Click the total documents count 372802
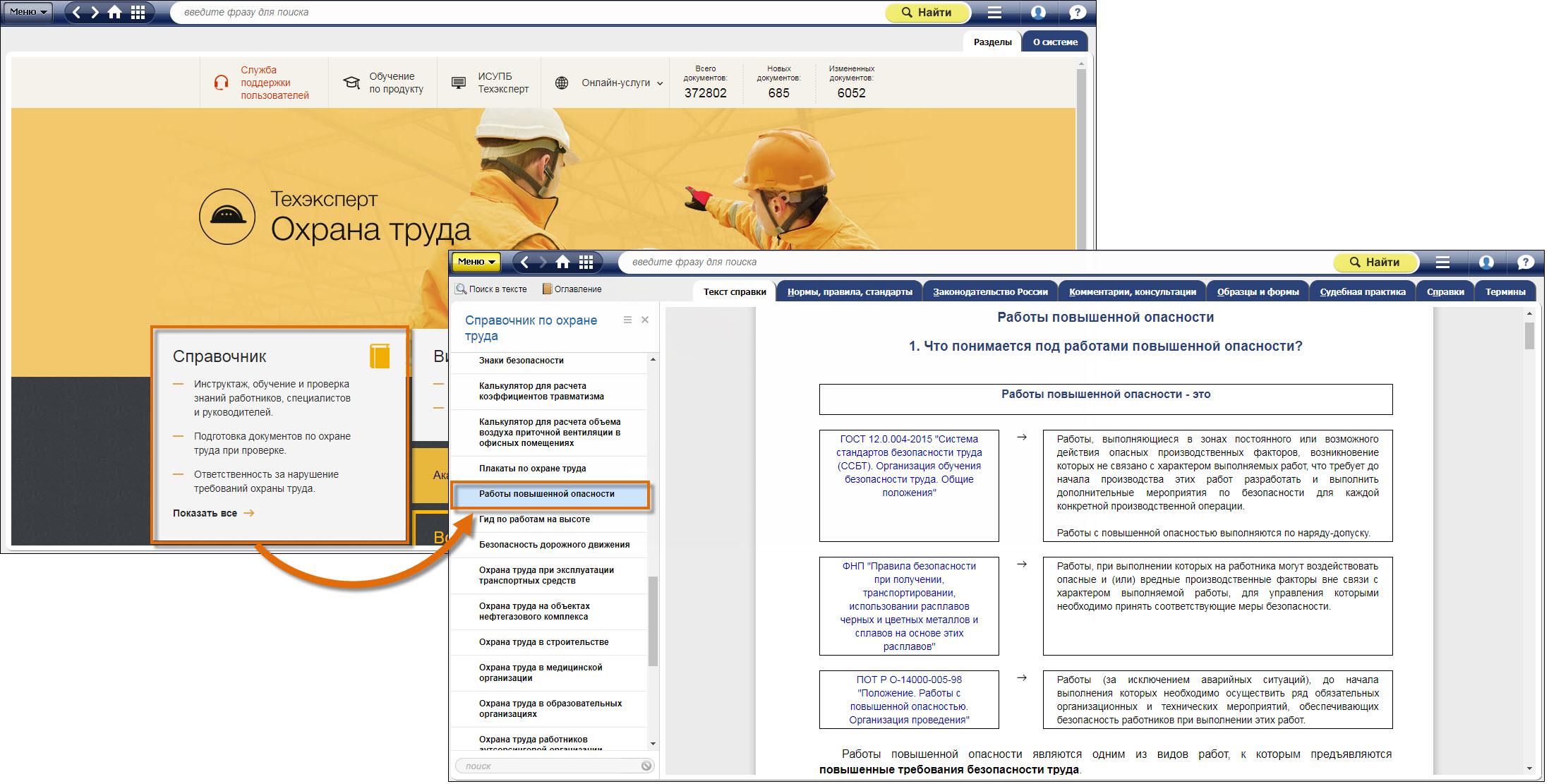Image resolution: width=1549 pixels, height=784 pixels. click(x=705, y=92)
